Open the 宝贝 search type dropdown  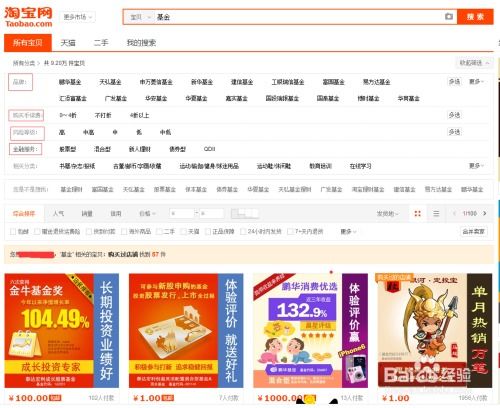[x=139, y=17]
